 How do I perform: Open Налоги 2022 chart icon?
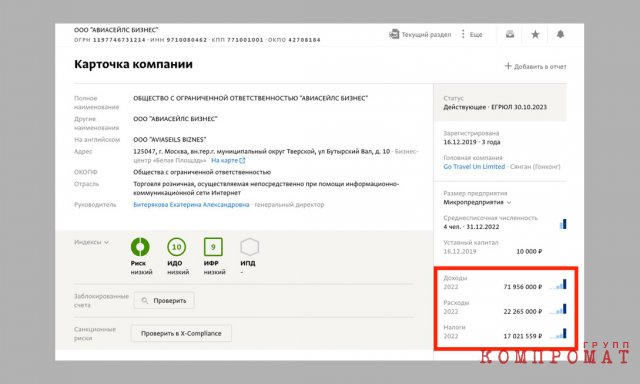pyautogui.click(x=558, y=333)
